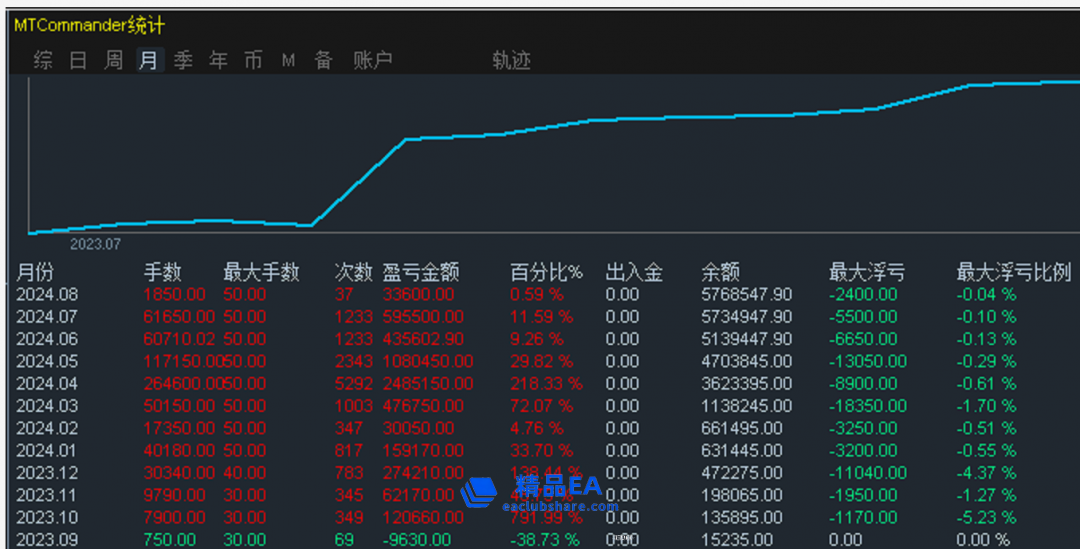Click the 2023.07 chart date label
The image size is (1080, 549).
click(95, 245)
